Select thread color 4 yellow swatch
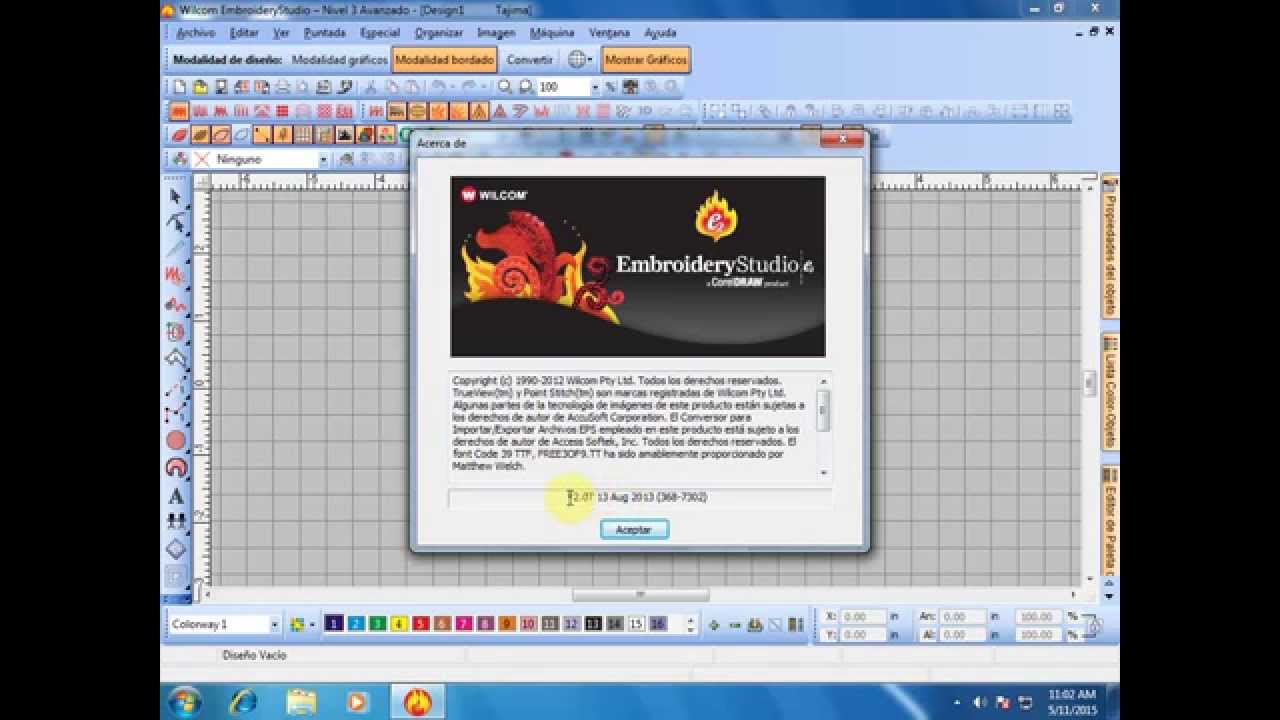Image resolution: width=1280 pixels, height=720 pixels. coord(399,624)
